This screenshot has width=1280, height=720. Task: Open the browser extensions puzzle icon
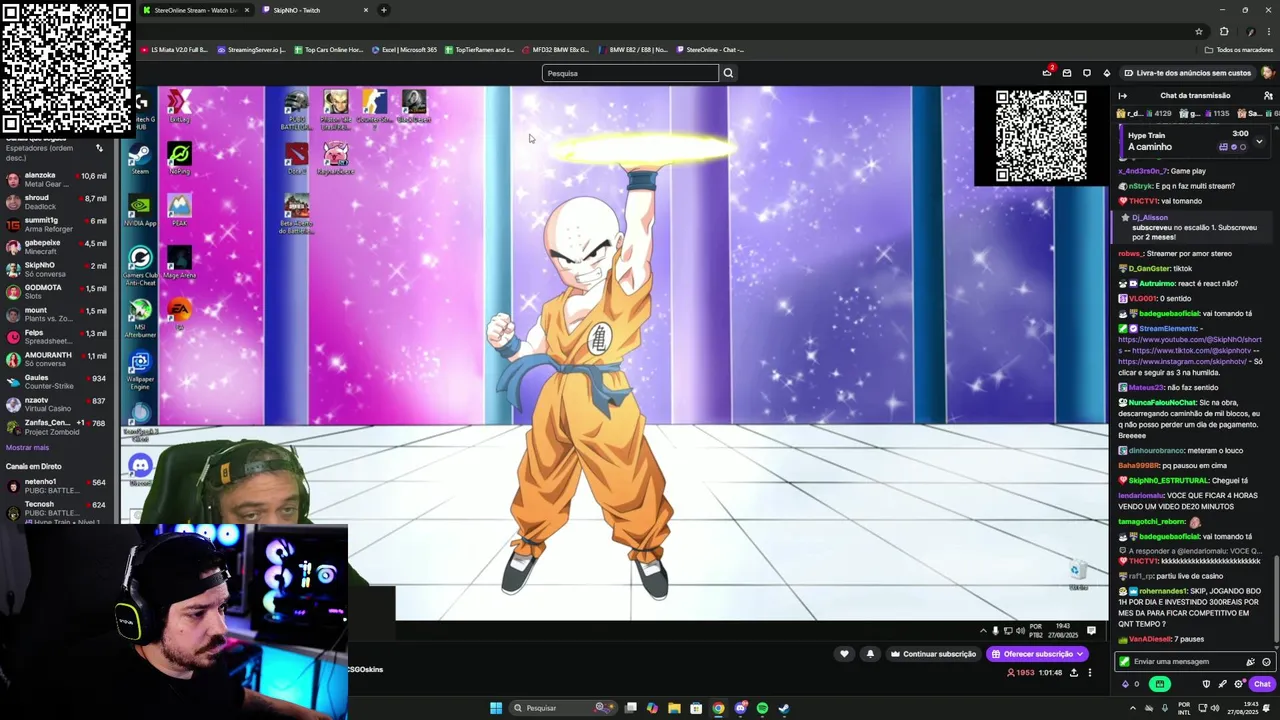tap(1224, 31)
